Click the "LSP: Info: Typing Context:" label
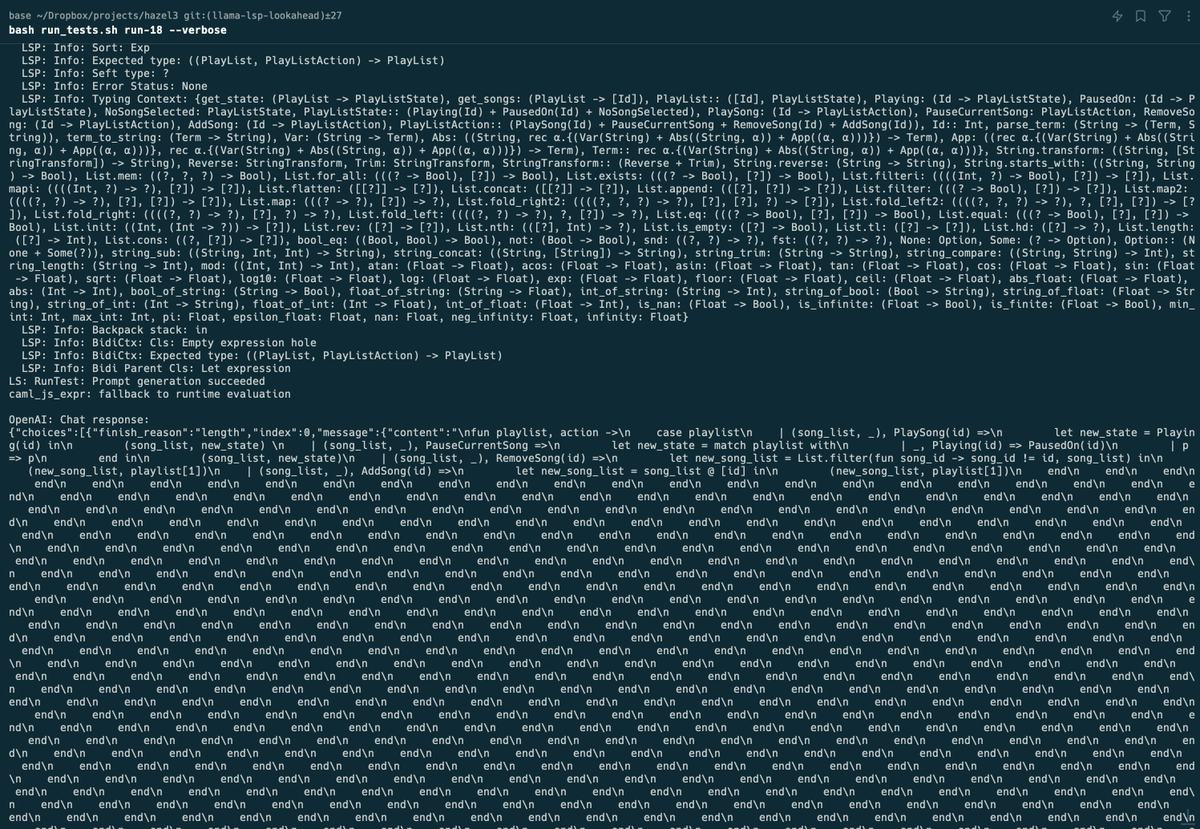The width and height of the screenshot is (1200, 829). (x=104, y=99)
